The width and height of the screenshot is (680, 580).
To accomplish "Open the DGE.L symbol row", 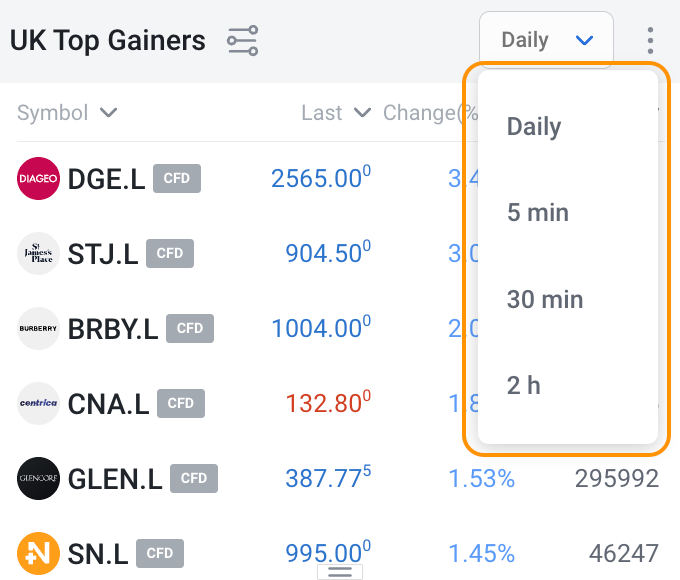I will 105,179.
